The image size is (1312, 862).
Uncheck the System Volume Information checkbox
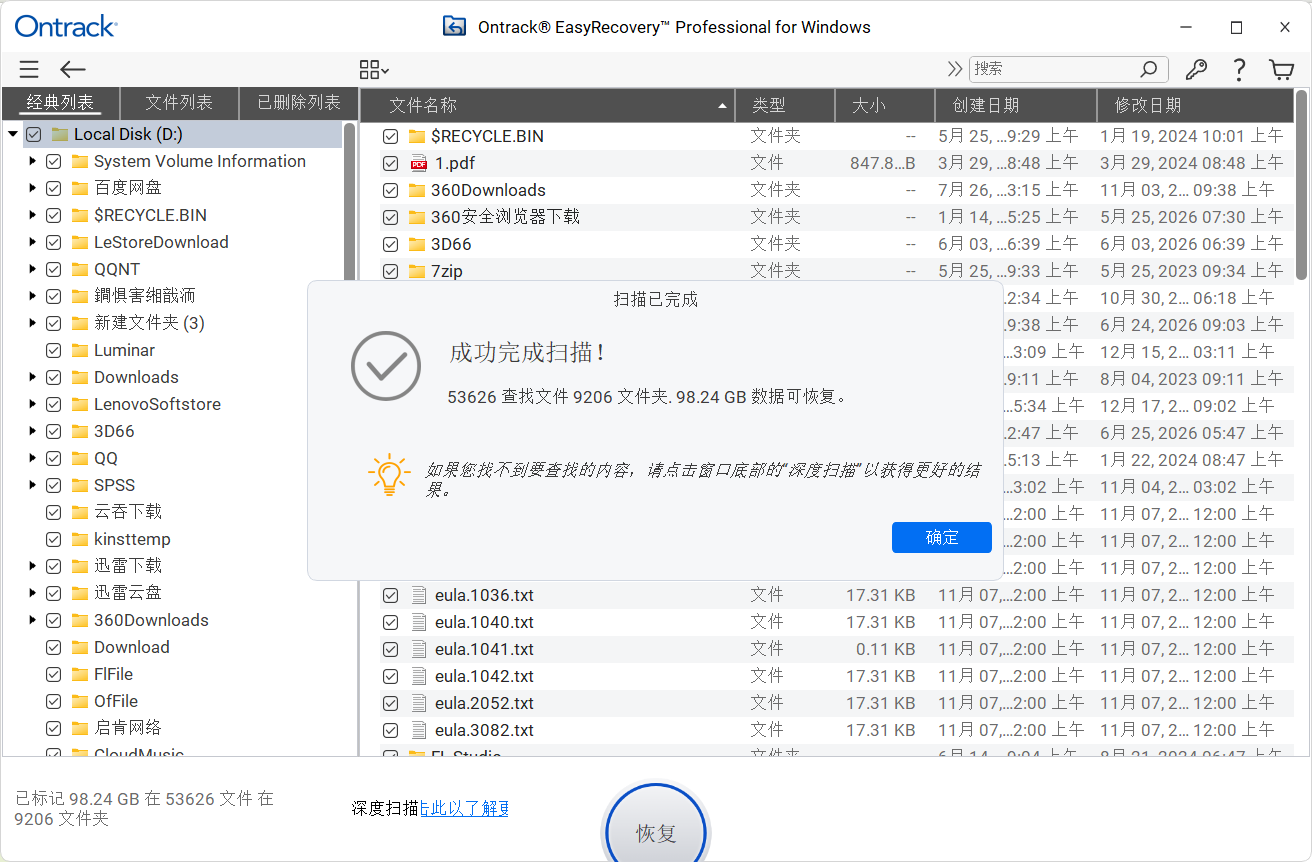click(54, 161)
